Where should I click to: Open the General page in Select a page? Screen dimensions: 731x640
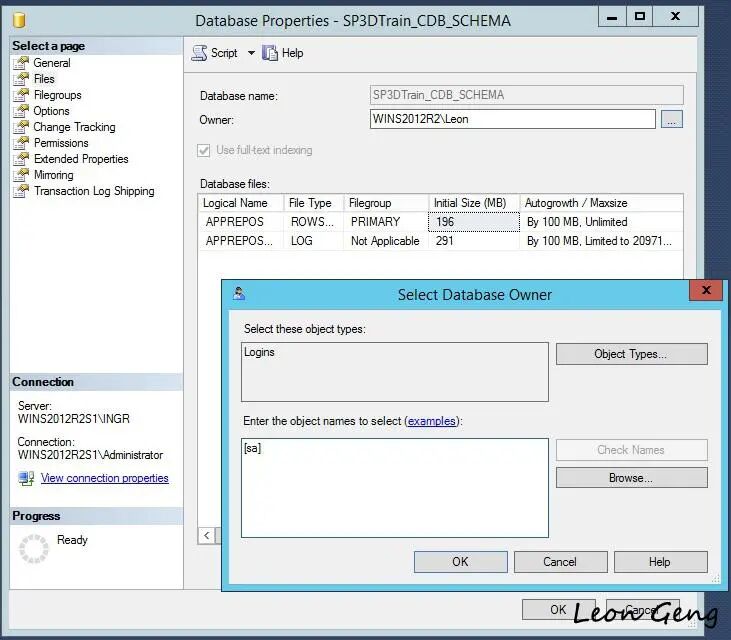coord(51,63)
